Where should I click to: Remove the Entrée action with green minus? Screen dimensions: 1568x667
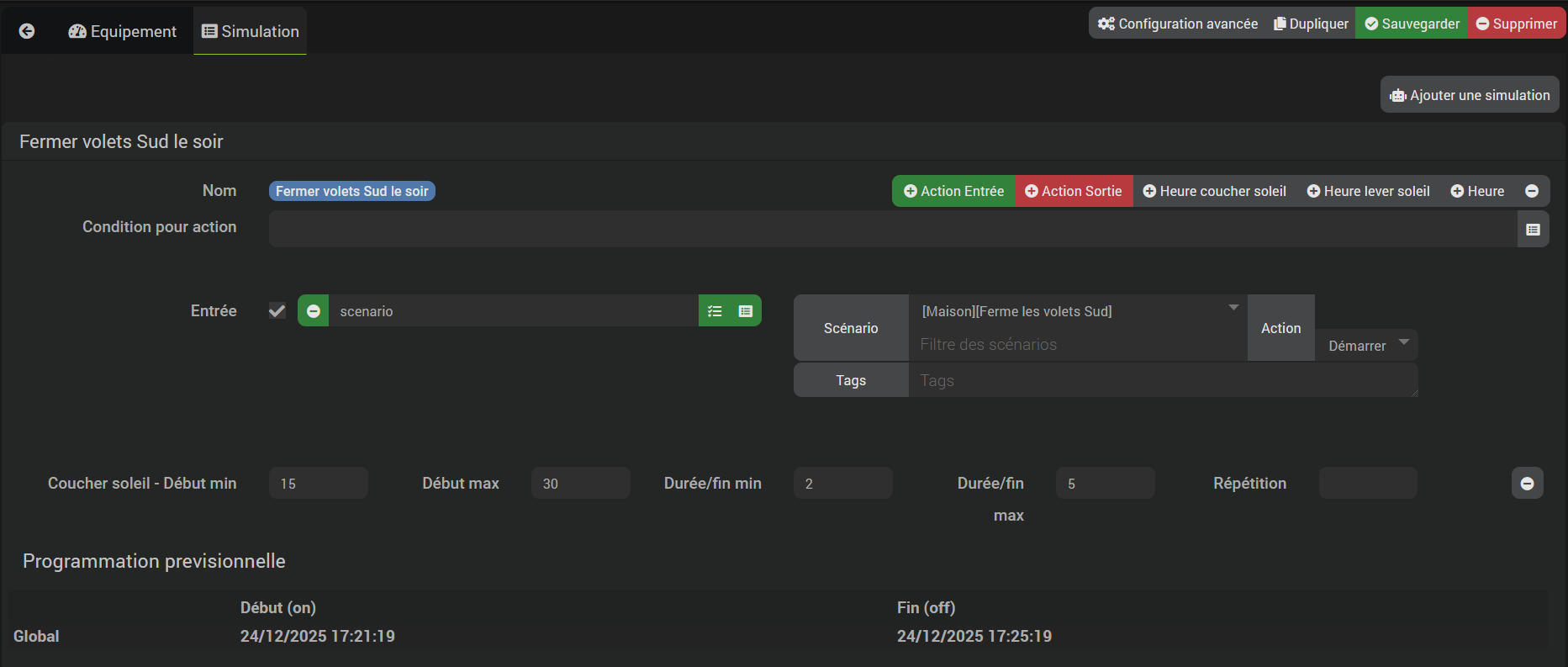point(314,311)
